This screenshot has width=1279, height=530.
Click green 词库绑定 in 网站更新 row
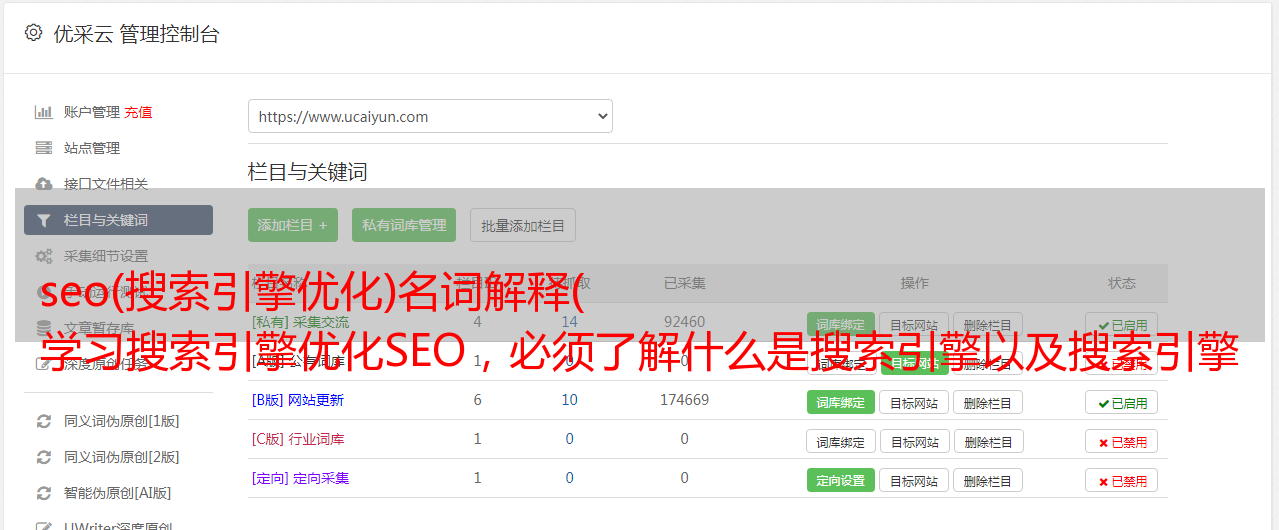[841, 402]
